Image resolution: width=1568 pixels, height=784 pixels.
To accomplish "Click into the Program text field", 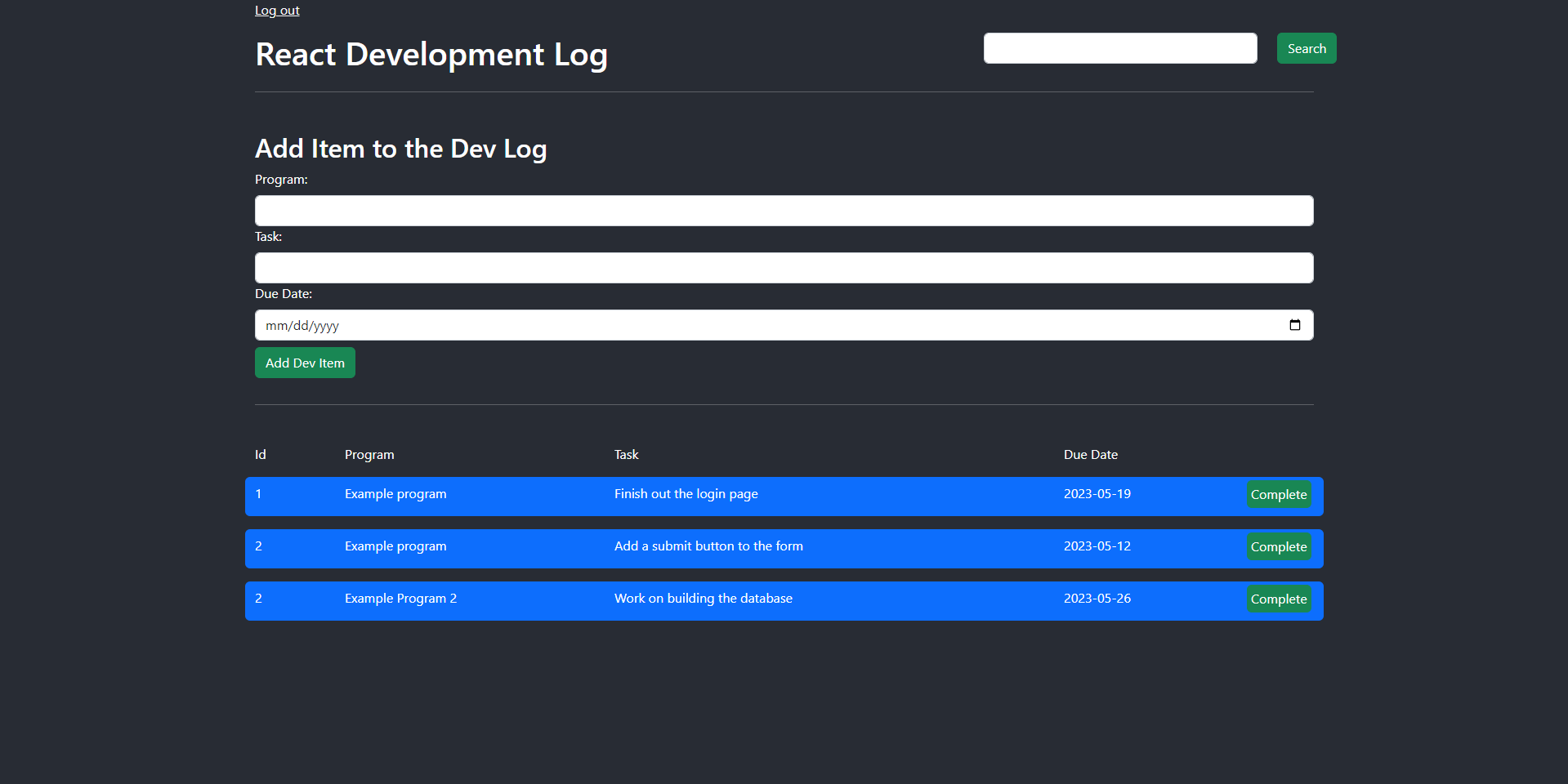I will pos(784,211).
